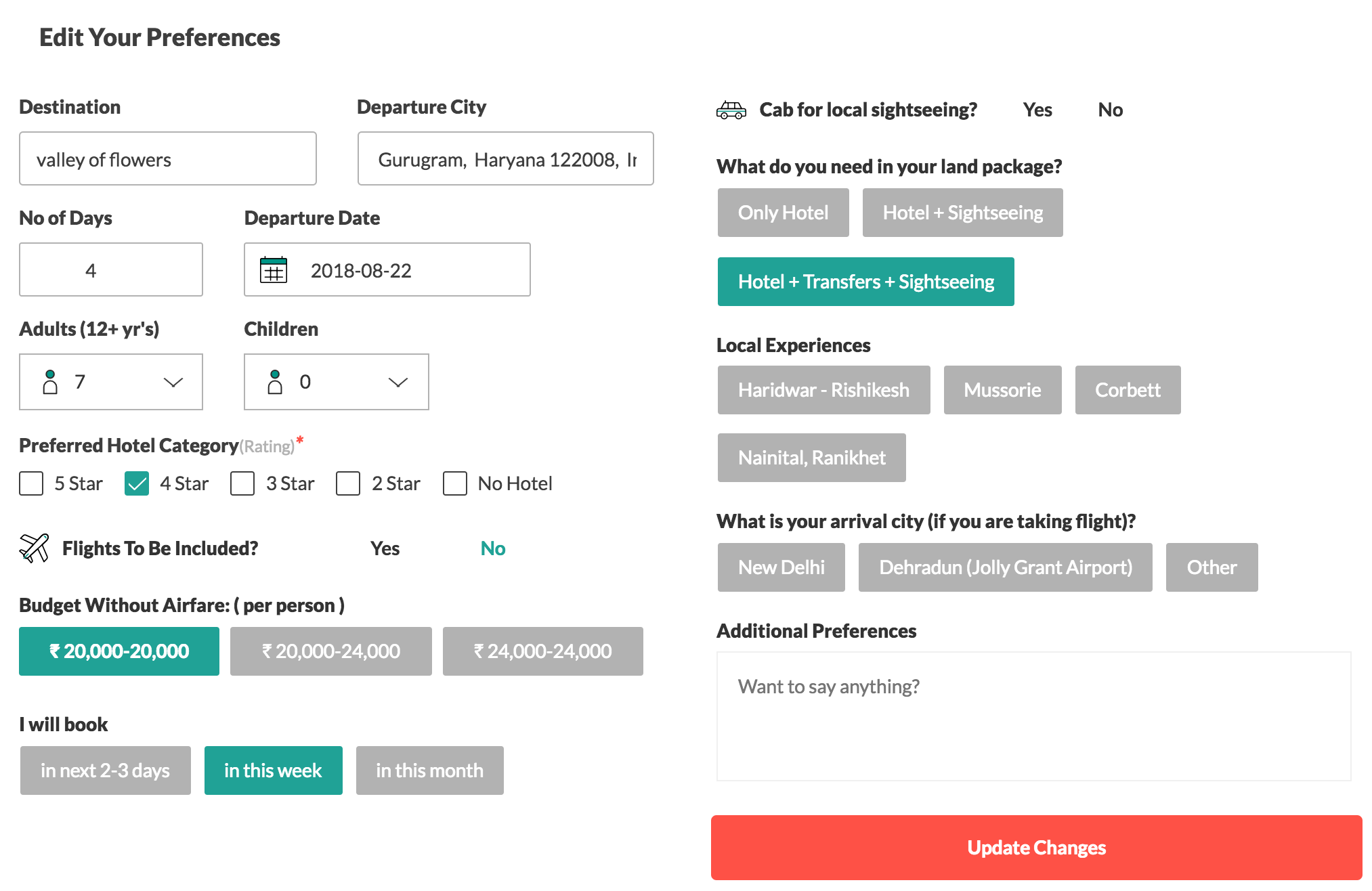1372x891 pixels.
Task: Click the calendar icon in Departure Date
Action: (x=274, y=269)
